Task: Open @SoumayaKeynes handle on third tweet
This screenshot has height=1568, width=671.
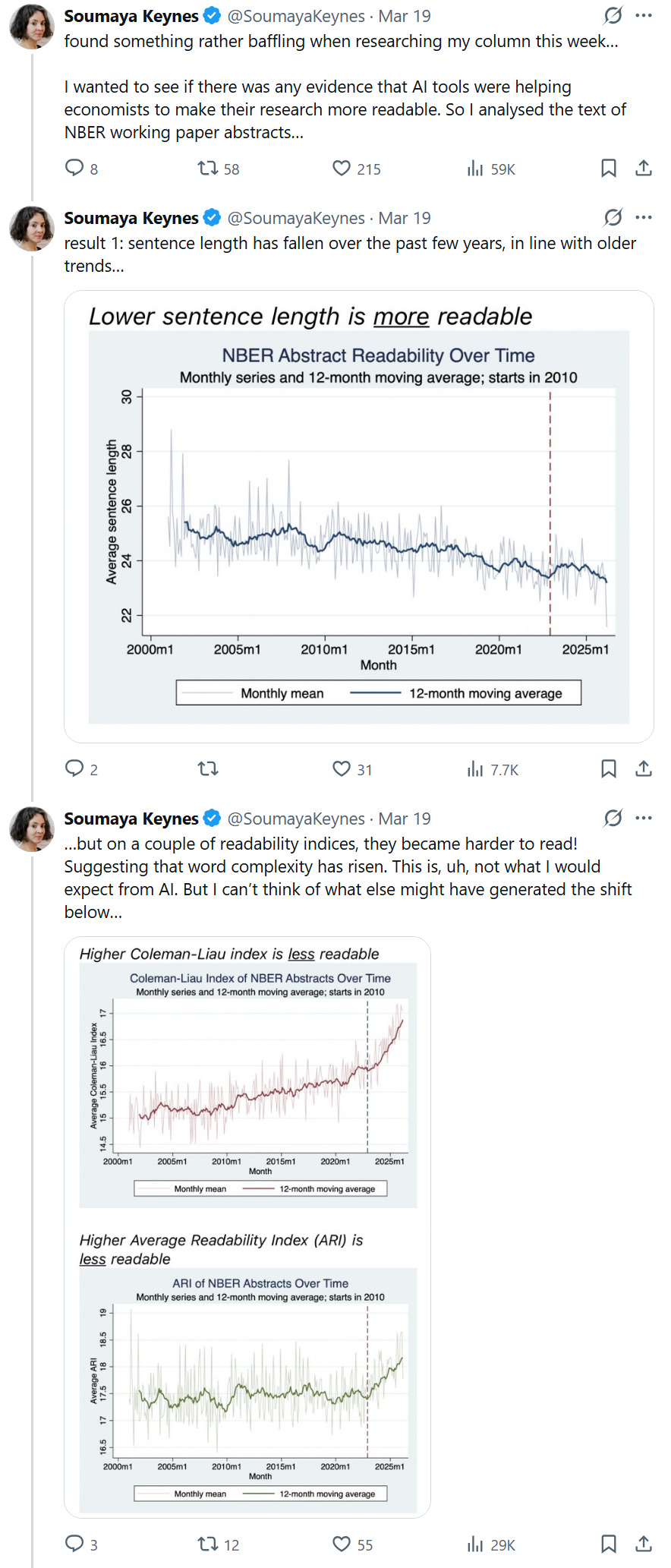Action: click(x=296, y=819)
